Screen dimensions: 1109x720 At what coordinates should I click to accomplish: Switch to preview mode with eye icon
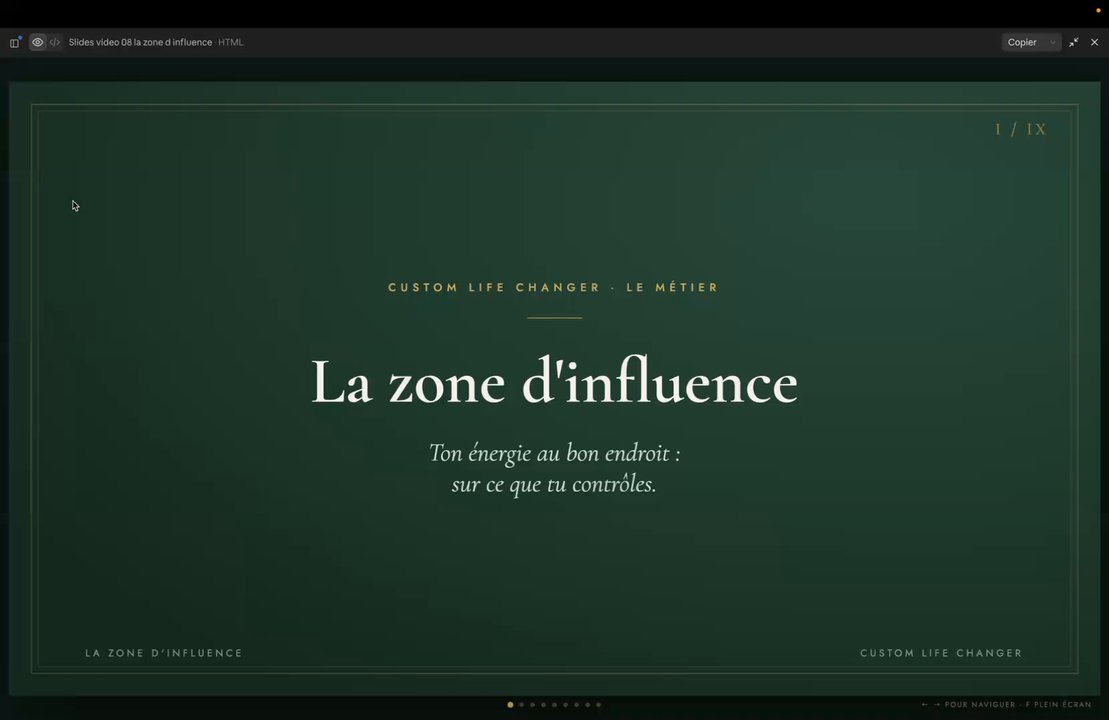click(37, 42)
